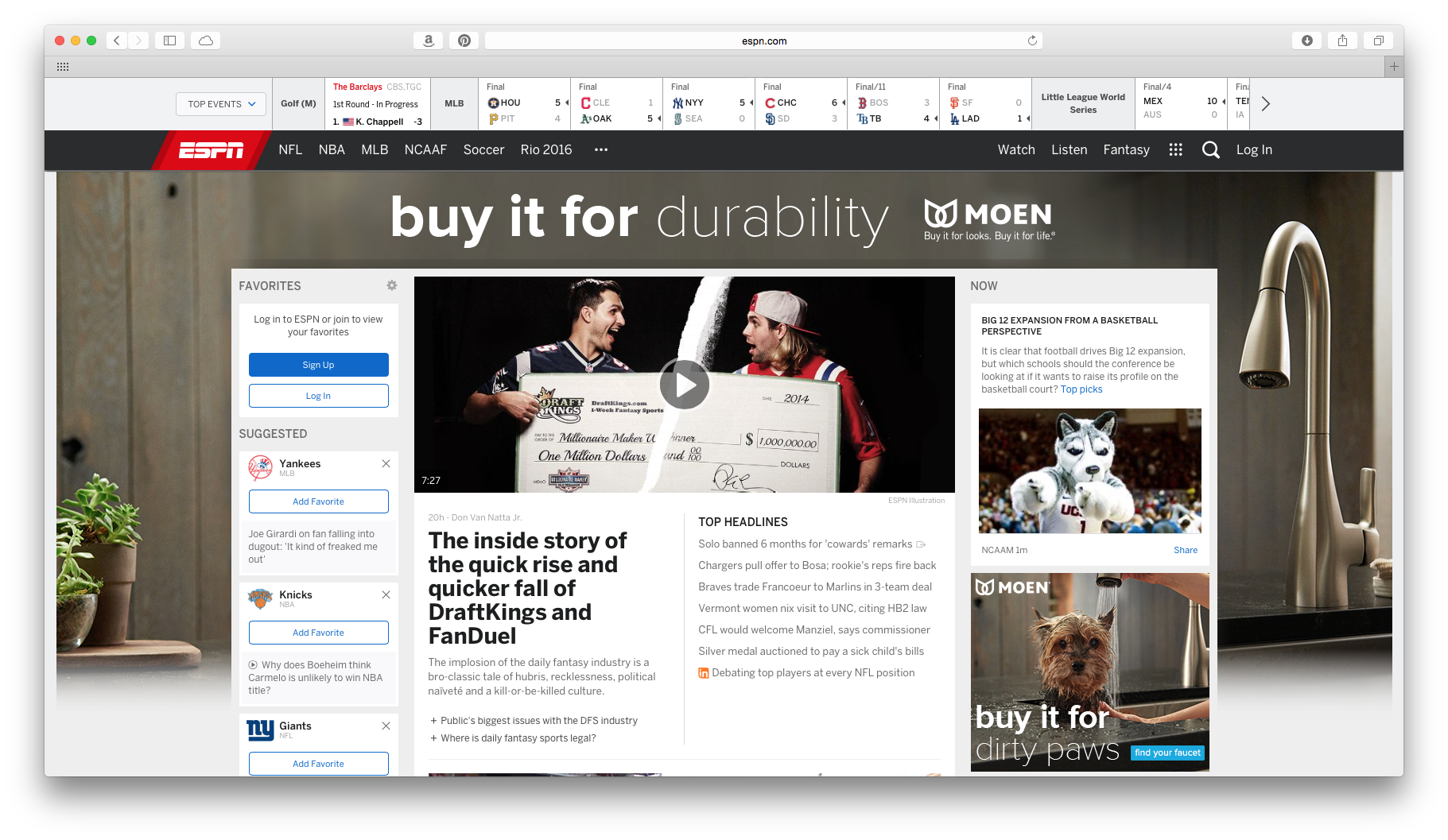The image size is (1448, 840).
Task: Click the Sign Up button
Action: pos(318,364)
